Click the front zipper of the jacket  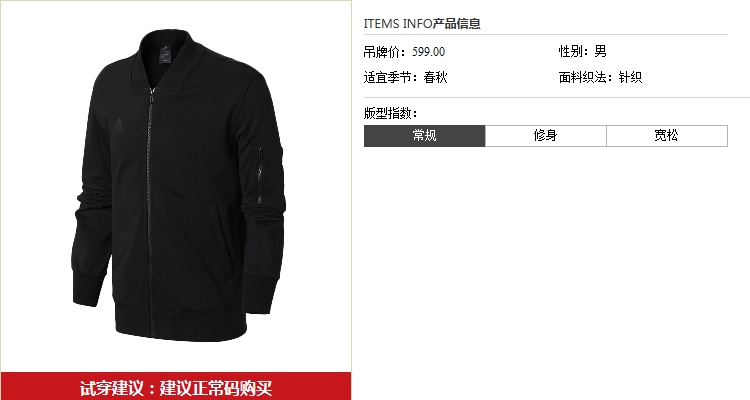point(151,211)
